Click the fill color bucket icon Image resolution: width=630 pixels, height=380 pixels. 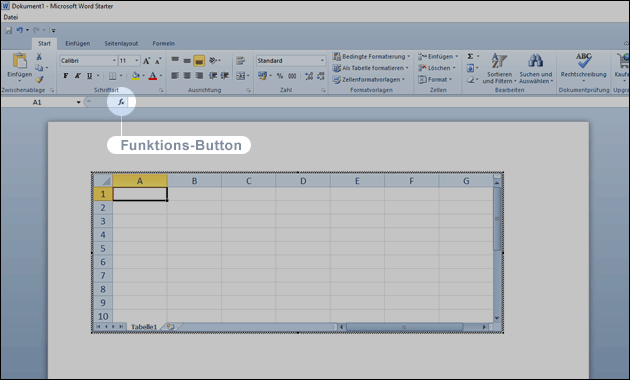coord(136,76)
